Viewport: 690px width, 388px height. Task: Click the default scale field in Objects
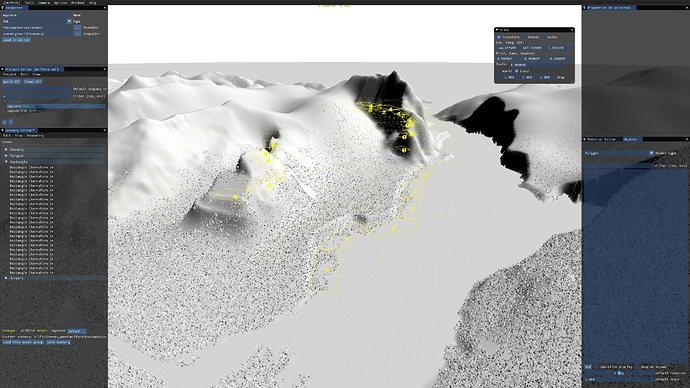point(619,379)
